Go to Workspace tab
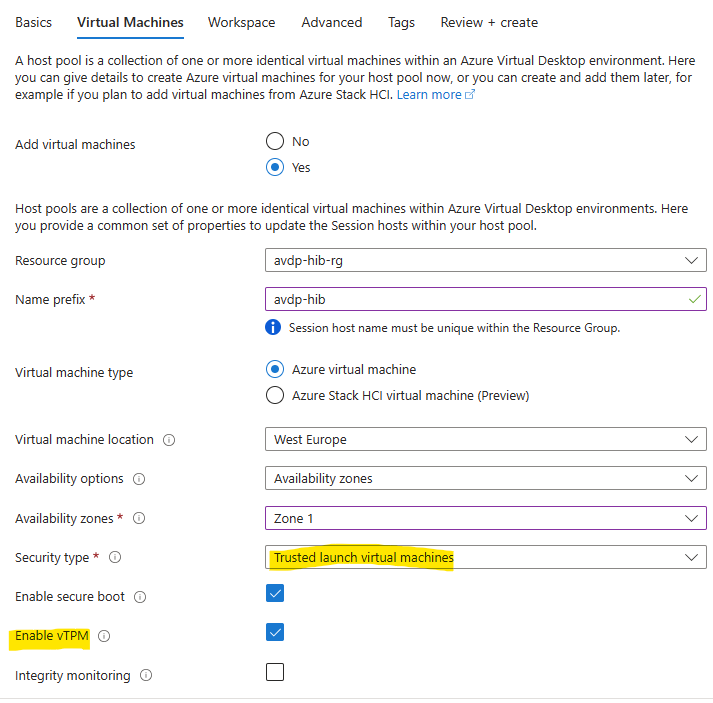The height and width of the screenshot is (703, 713). [241, 22]
